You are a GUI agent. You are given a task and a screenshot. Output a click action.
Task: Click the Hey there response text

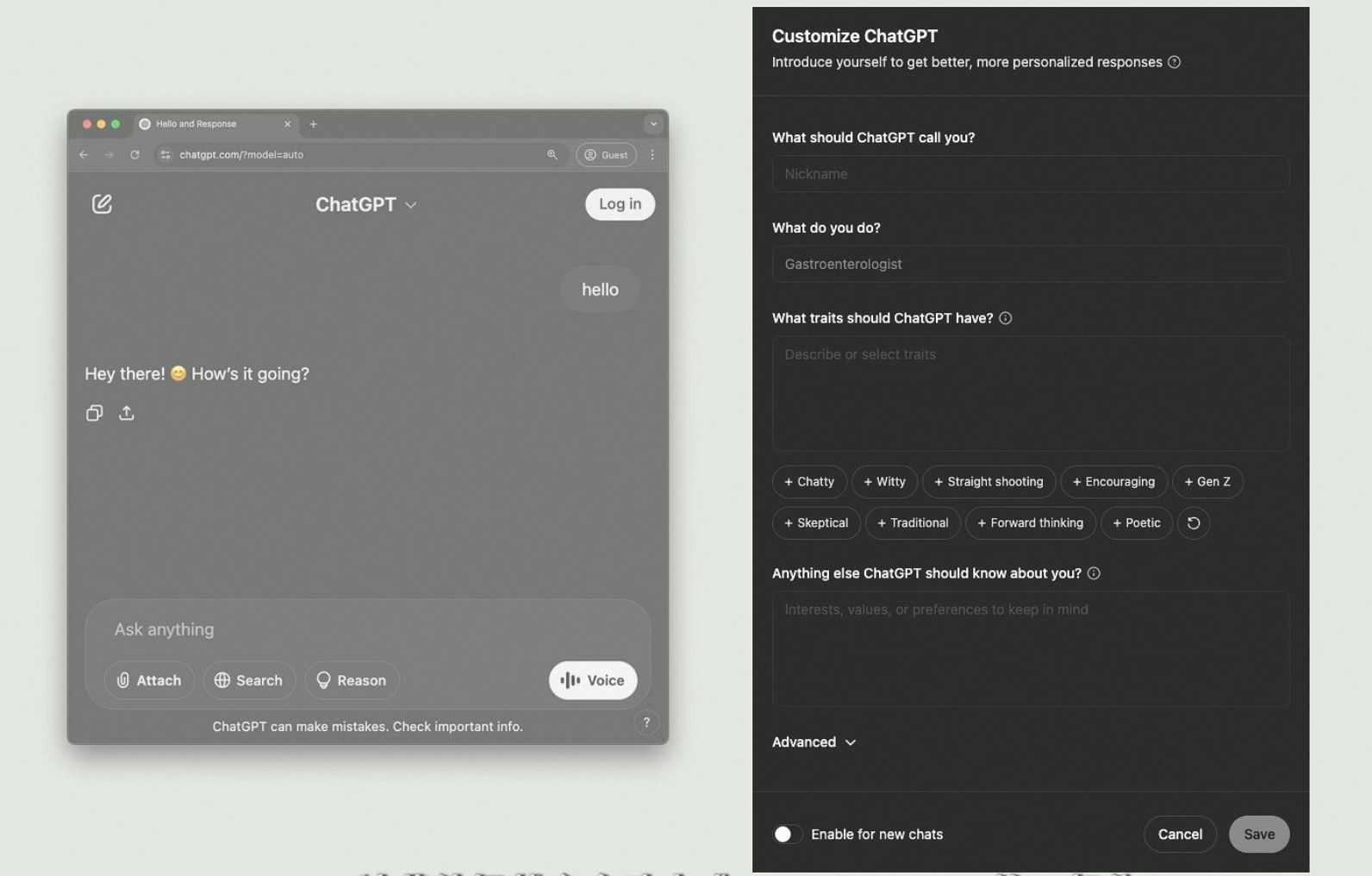click(x=196, y=374)
